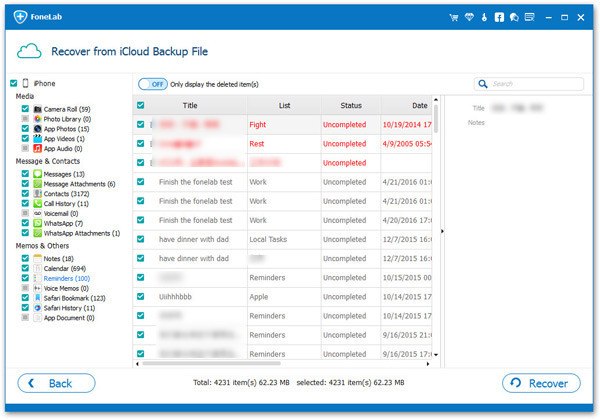Uncheck the Camera Roll checkbox
The height and width of the screenshot is (419, 600).
pos(25,109)
